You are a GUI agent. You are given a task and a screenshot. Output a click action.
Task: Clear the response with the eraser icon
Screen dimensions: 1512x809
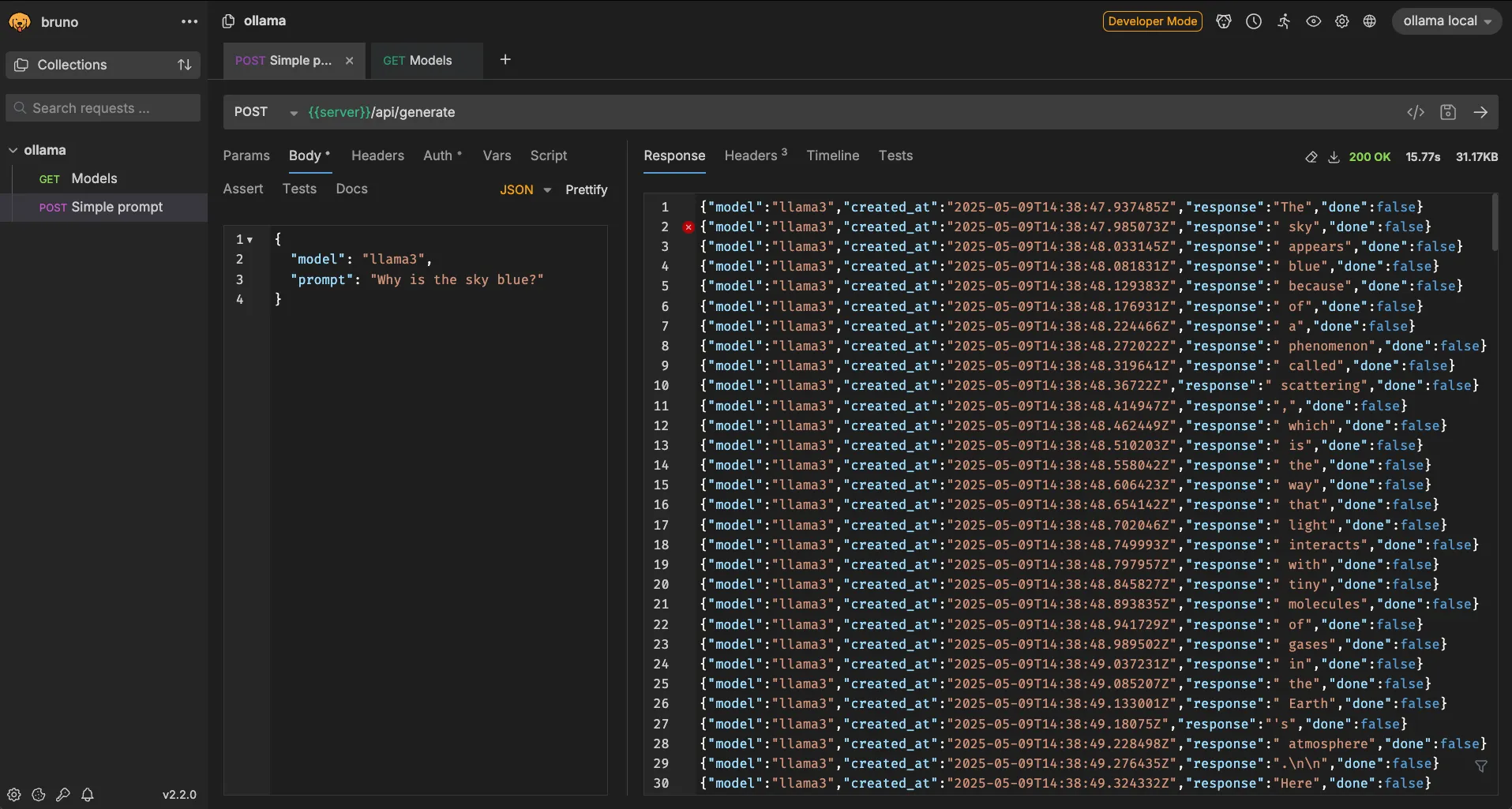coord(1311,157)
